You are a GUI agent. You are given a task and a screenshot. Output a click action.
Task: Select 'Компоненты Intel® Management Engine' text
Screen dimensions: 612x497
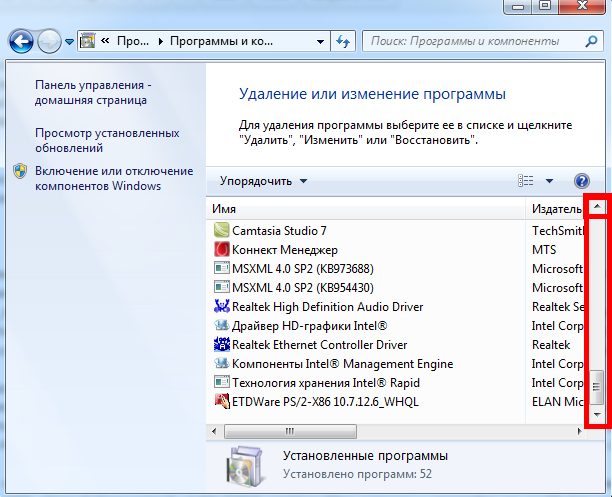click(x=343, y=364)
